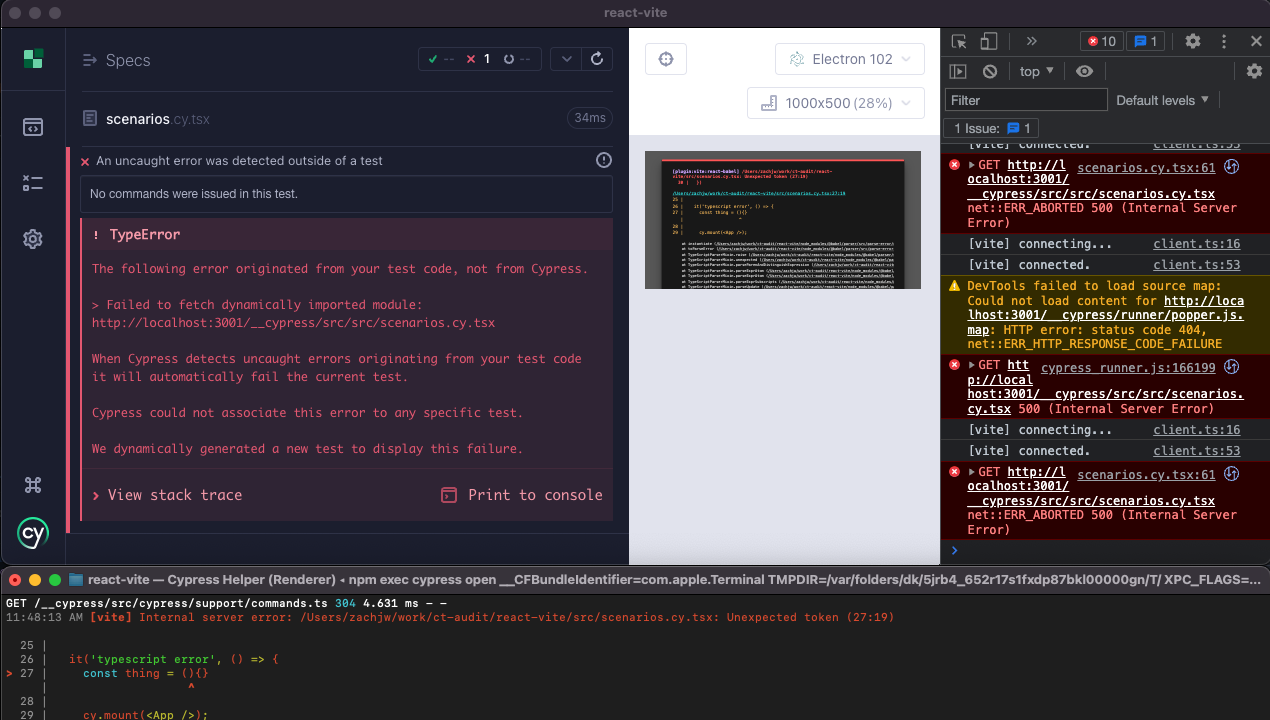
Task: Click the console prompt chevron input line
Action: (x=1105, y=550)
